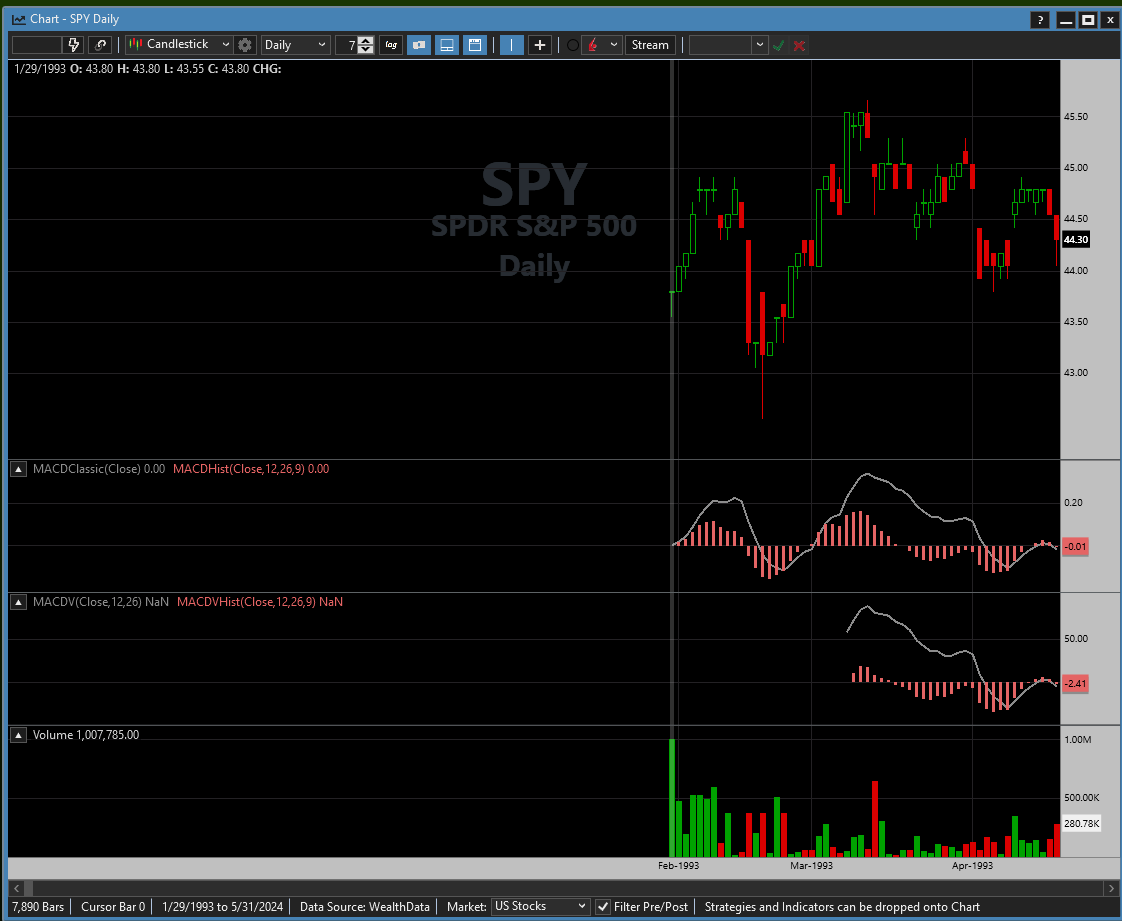Click the chart window title icon
The width and height of the screenshot is (1122, 921).
click(19, 19)
